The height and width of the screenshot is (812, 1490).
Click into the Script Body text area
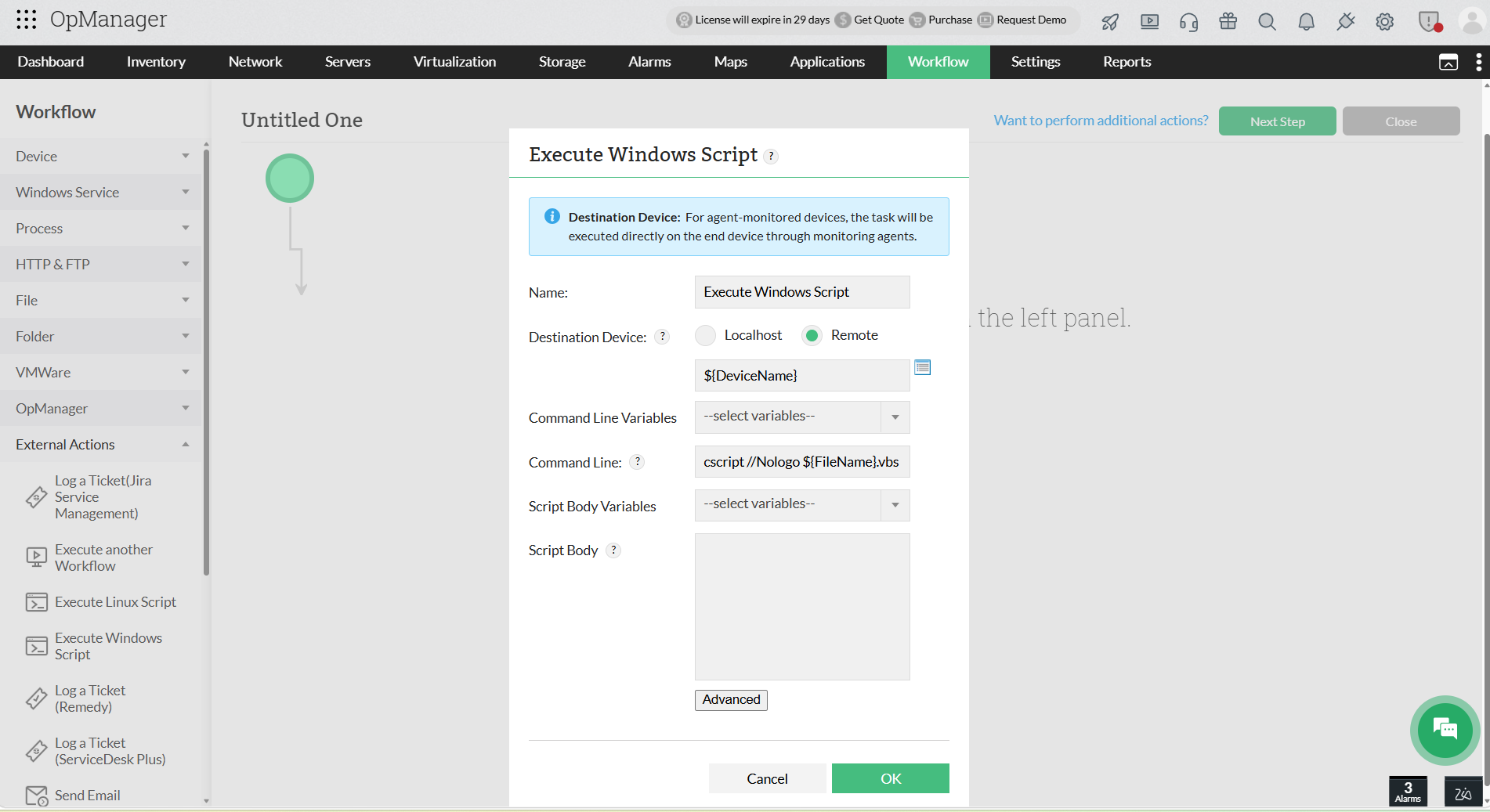(x=802, y=607)
